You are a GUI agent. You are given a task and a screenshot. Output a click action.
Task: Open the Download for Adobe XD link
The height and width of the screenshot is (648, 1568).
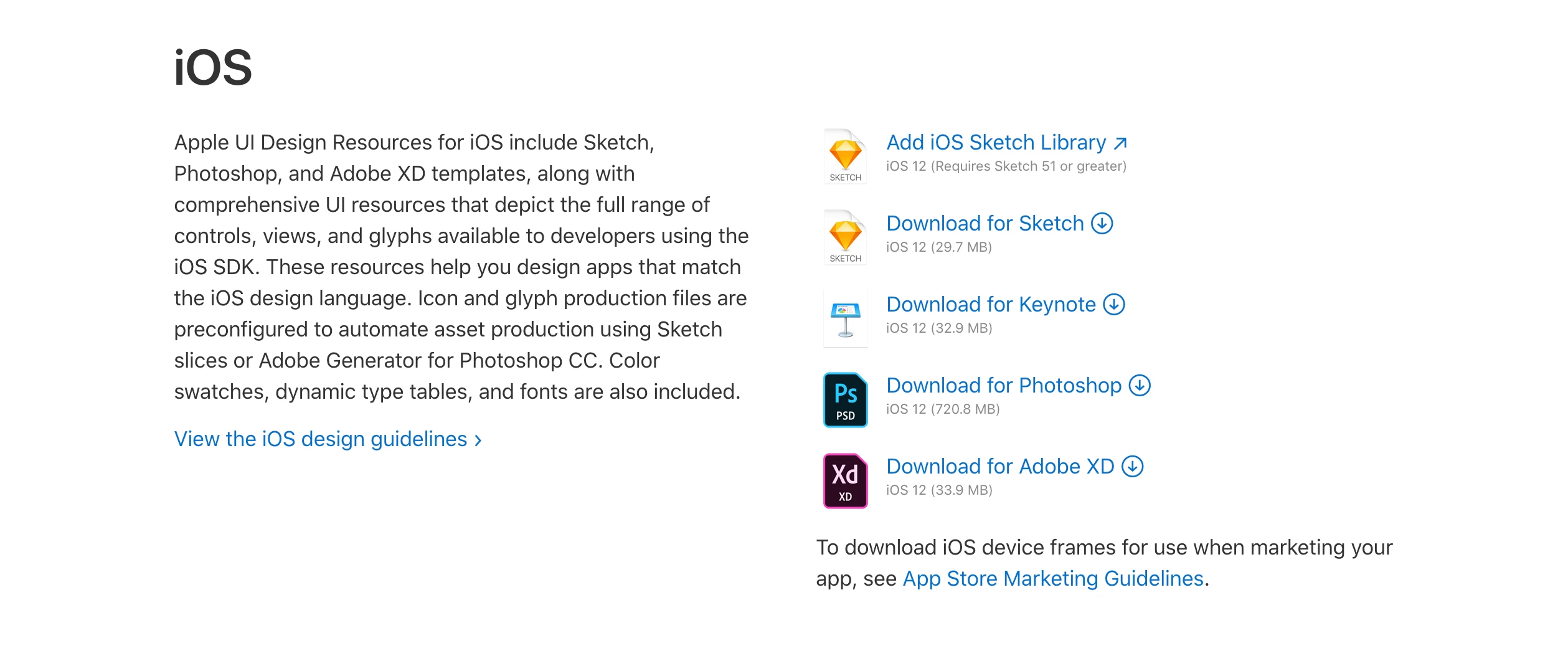[x=999, y=467]
